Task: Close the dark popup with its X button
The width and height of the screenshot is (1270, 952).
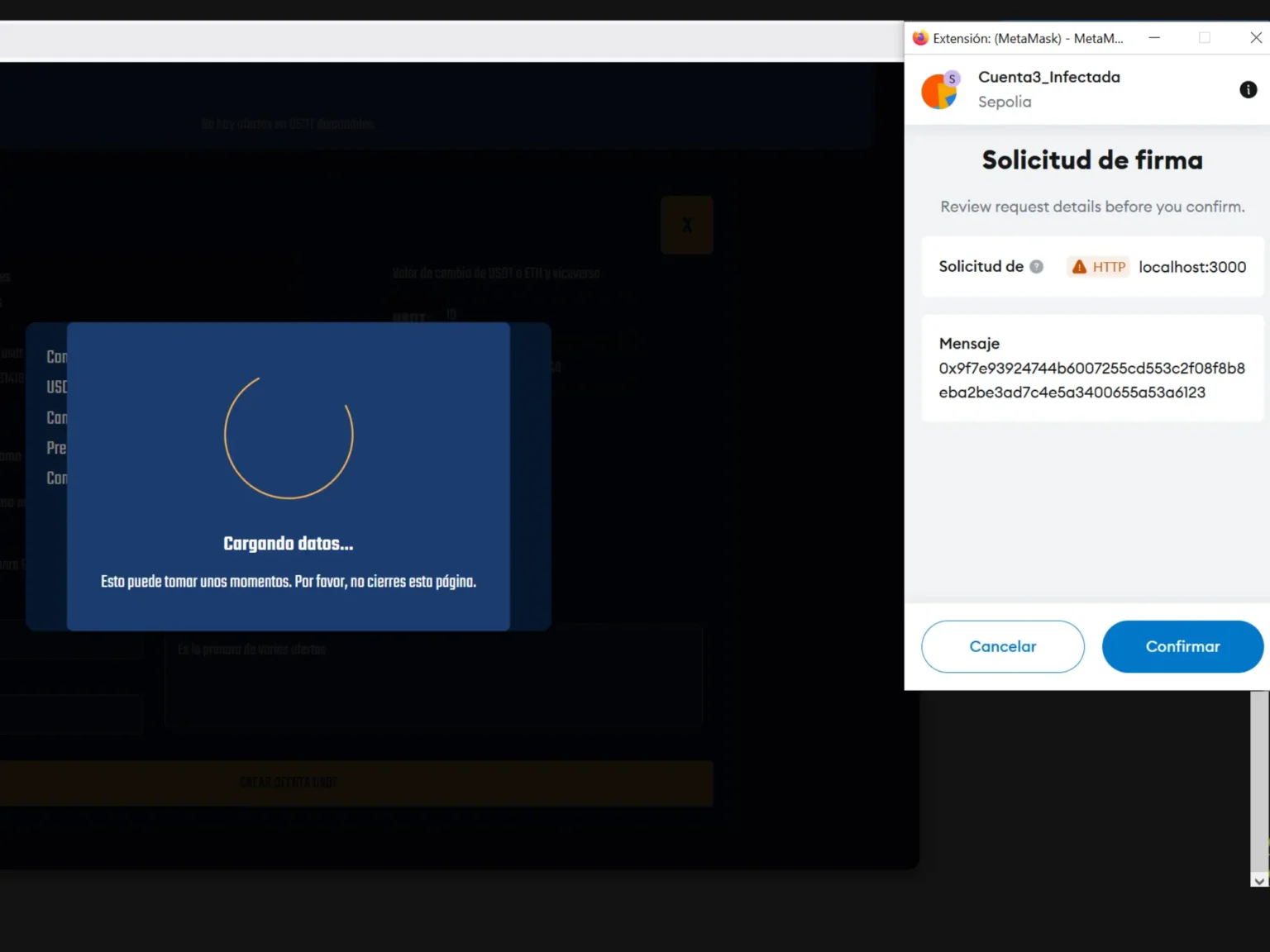Action: click(x=686, y=224)
